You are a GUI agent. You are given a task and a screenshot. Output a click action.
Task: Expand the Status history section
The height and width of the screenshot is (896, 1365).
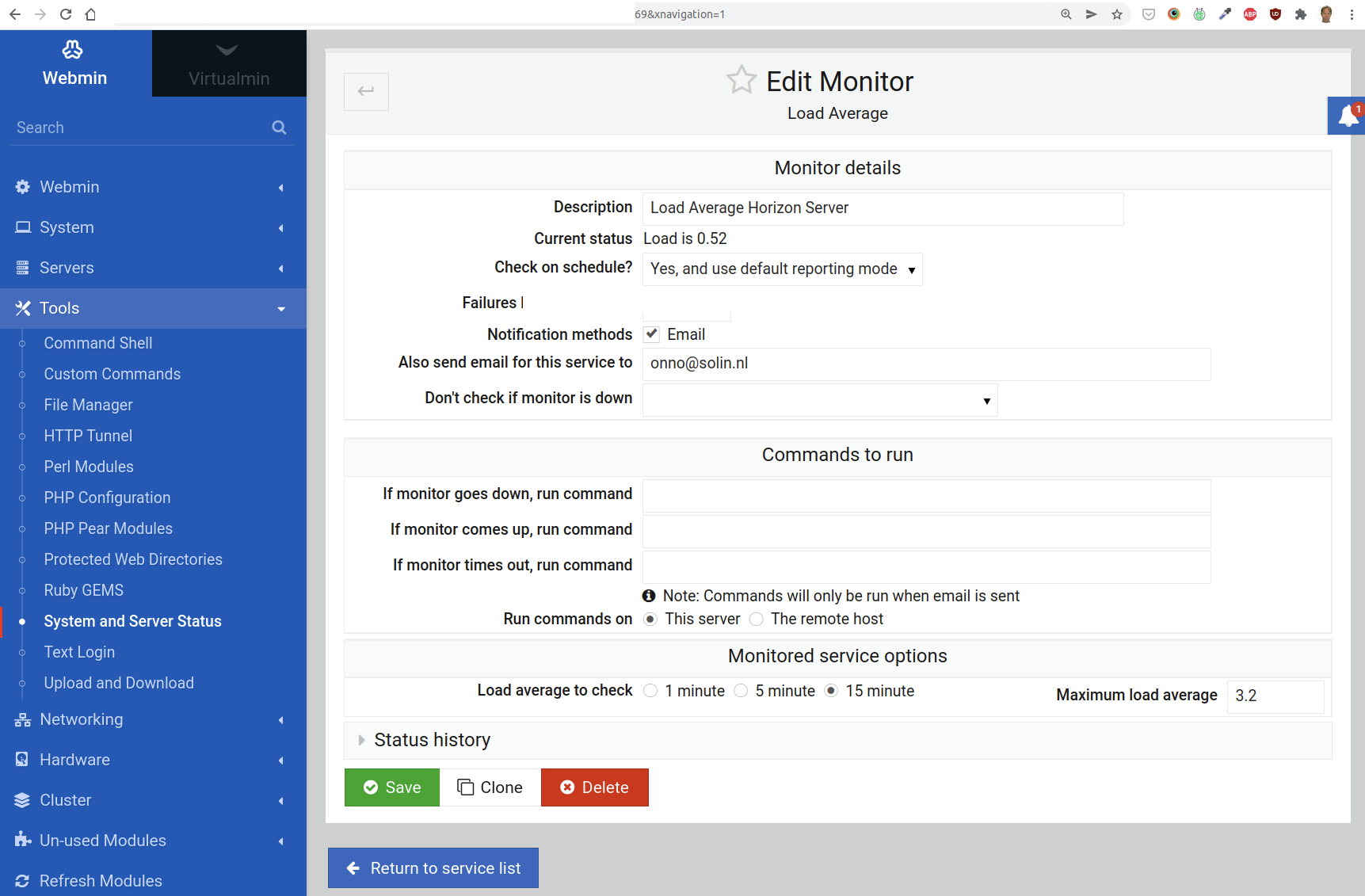[432, 740]
